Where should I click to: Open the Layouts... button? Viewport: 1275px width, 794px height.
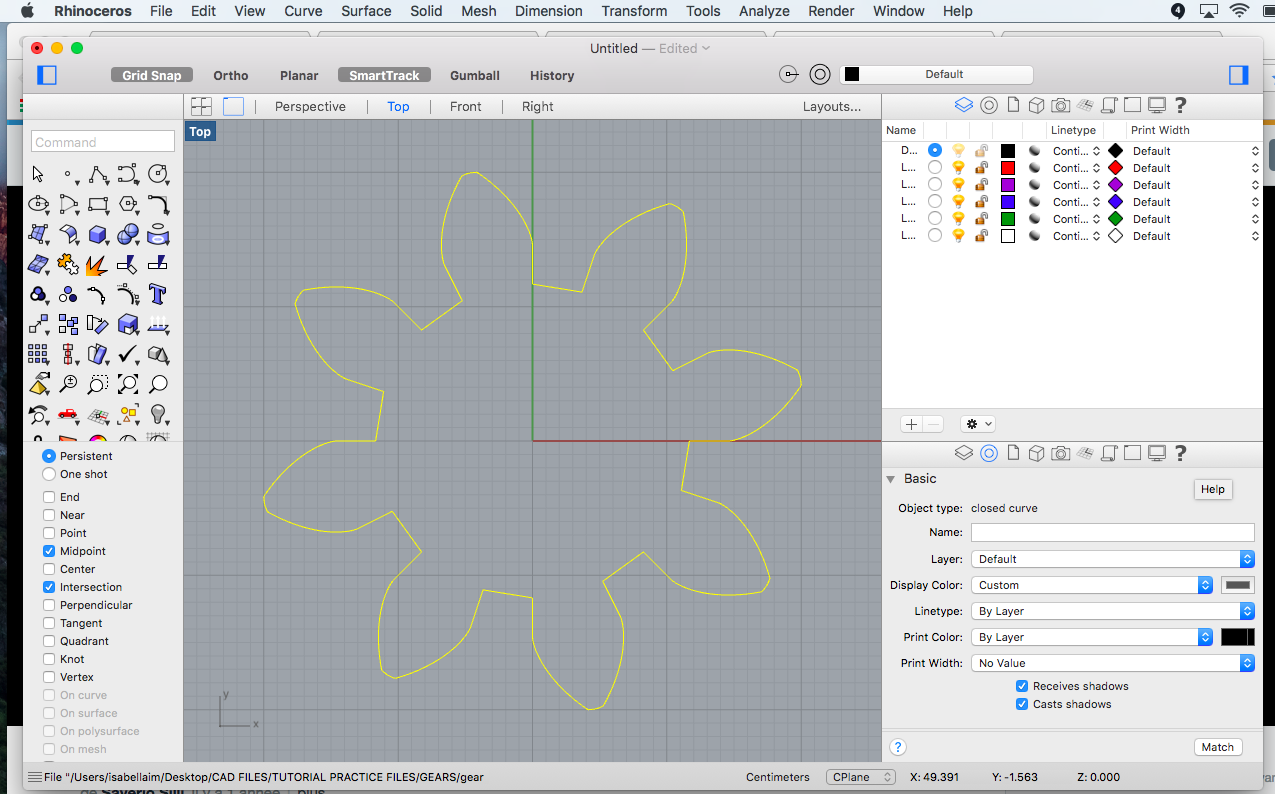coord(832,106)
